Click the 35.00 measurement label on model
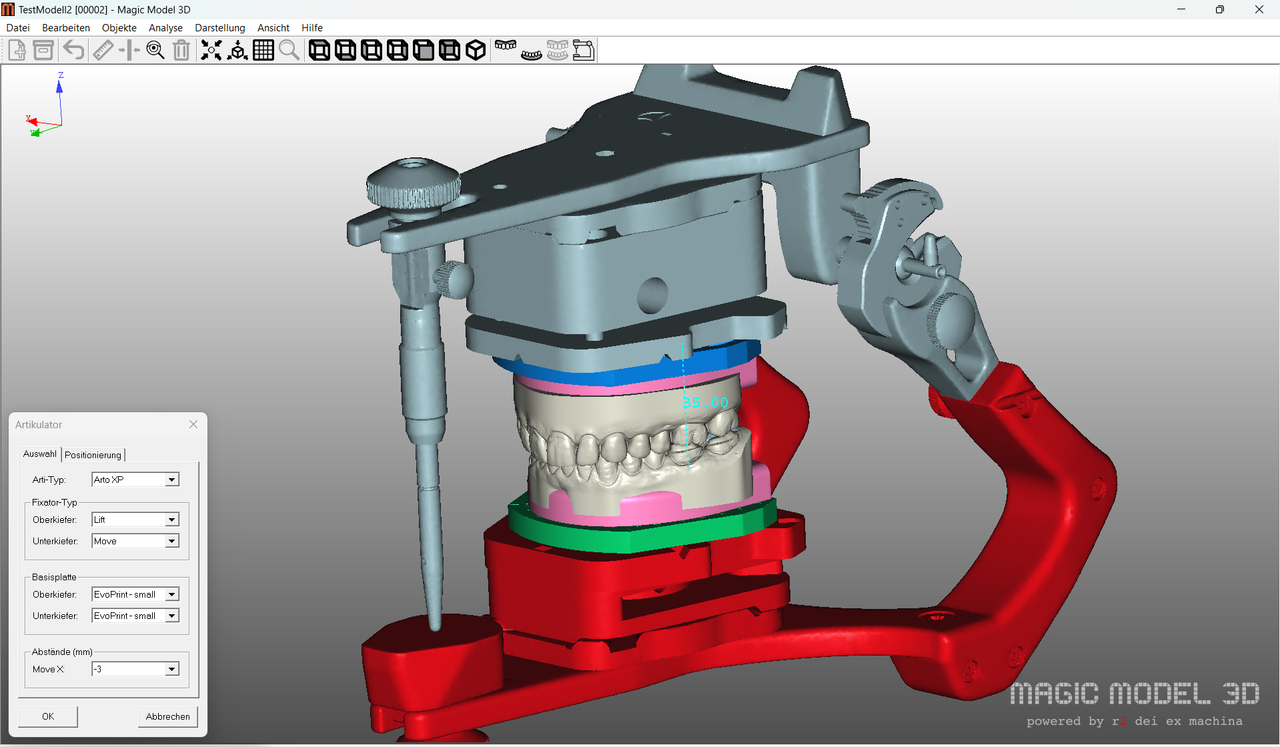This screenshot has height=747, width=1280. pos(706,403)
